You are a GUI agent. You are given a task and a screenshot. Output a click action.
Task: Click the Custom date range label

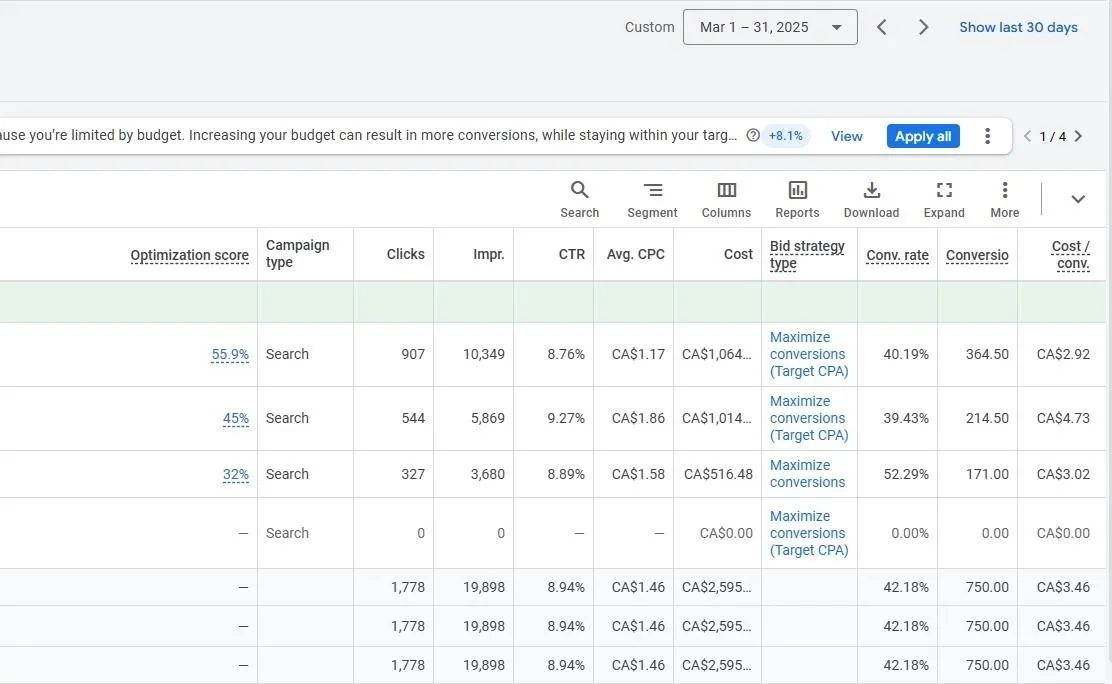[650, 27]
